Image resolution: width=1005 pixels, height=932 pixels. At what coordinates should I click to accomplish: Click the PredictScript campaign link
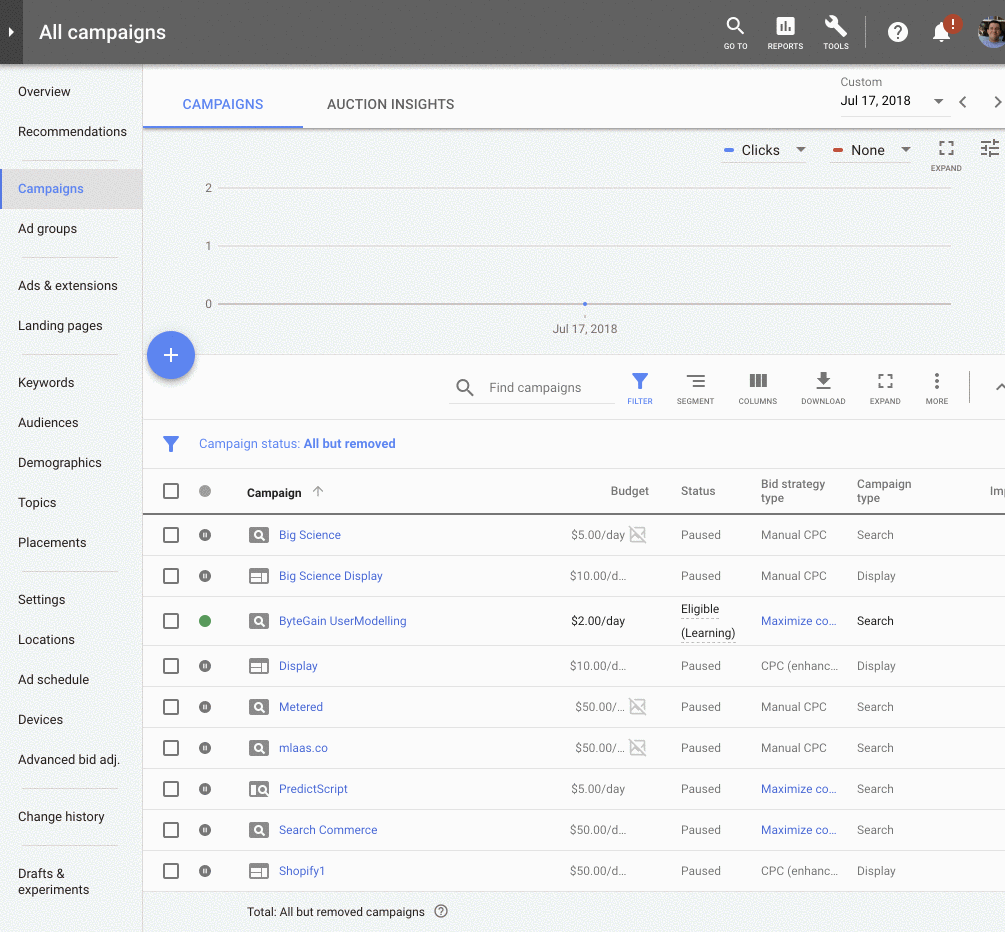(x=313, y=789)
